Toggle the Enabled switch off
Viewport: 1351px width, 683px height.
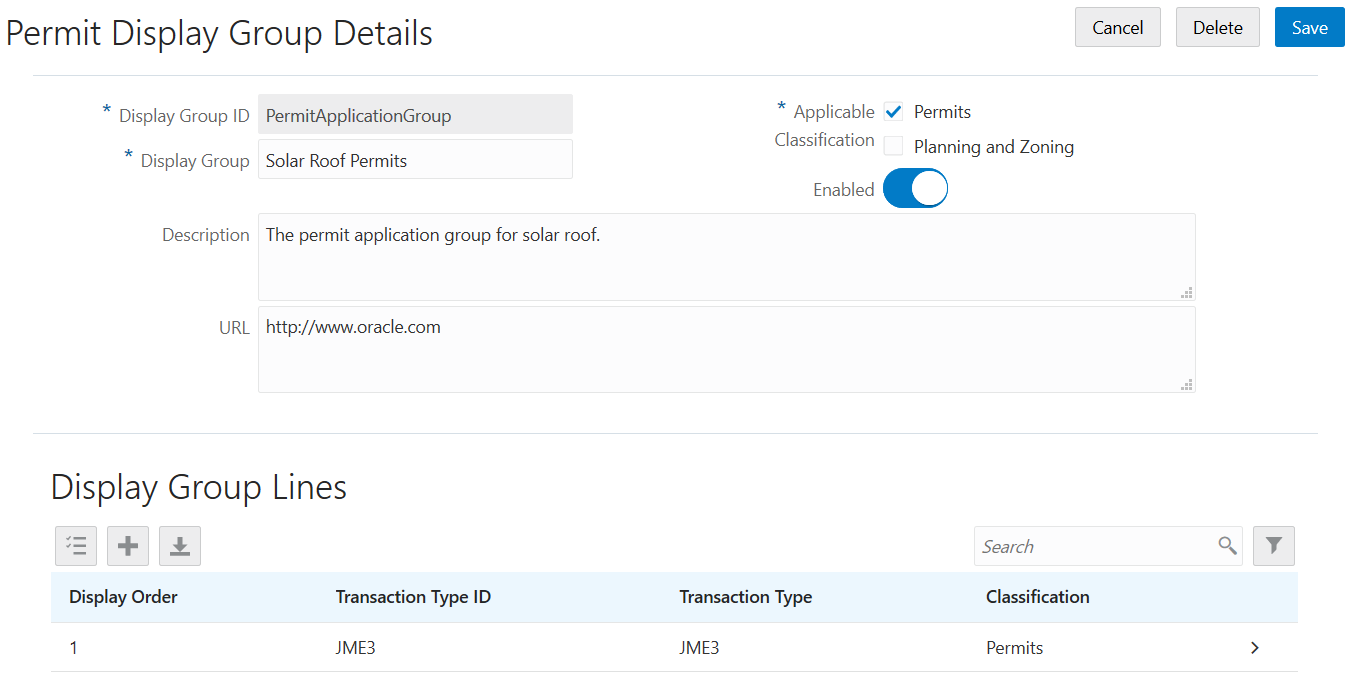coord(915,189)
